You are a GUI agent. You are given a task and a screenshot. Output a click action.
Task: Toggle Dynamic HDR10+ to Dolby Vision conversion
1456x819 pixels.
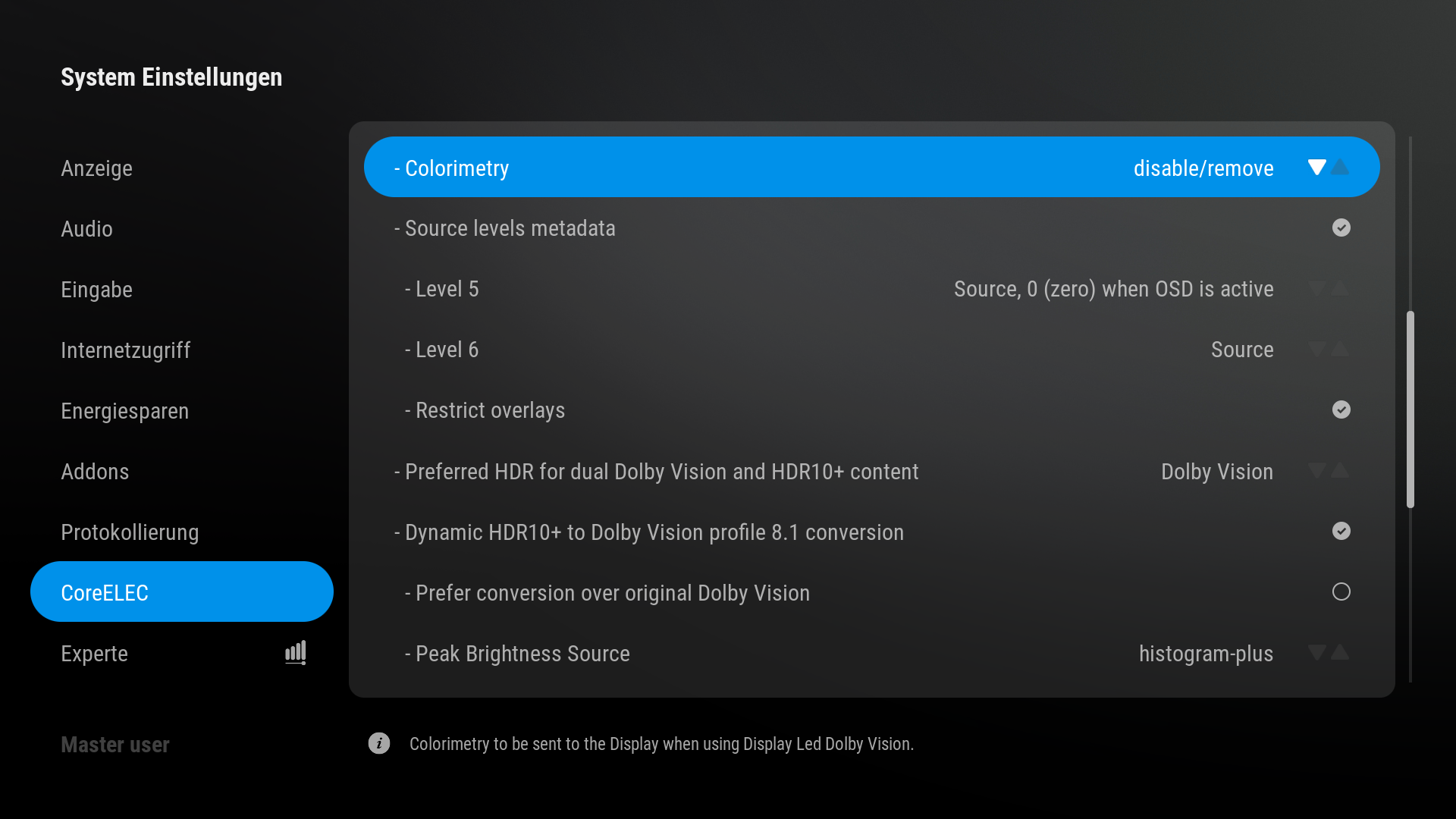click(1341, 531)
